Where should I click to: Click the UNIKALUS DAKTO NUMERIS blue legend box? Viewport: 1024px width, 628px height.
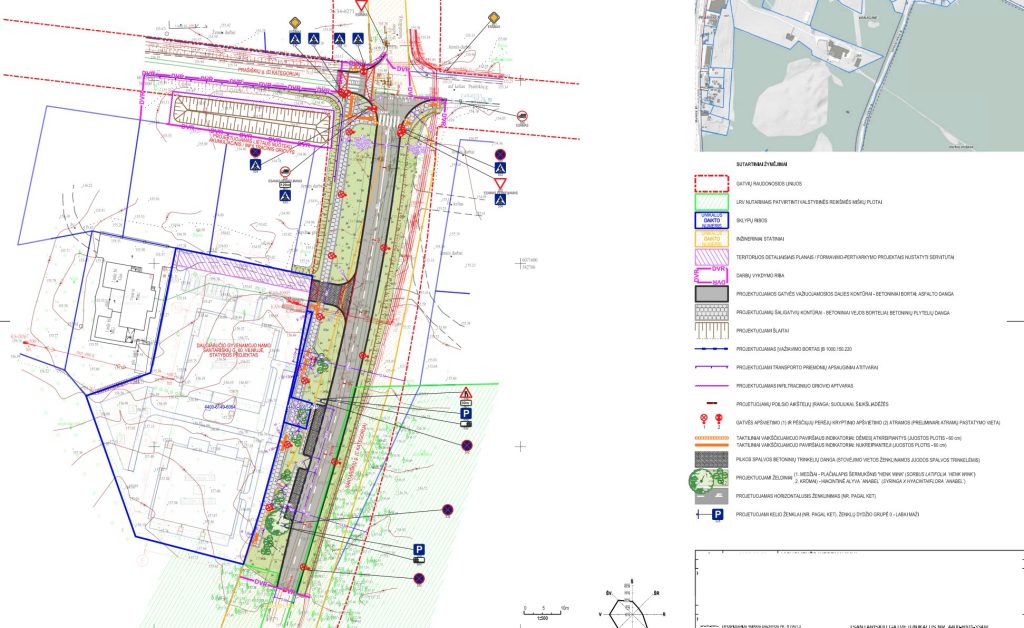pos(710,220)
